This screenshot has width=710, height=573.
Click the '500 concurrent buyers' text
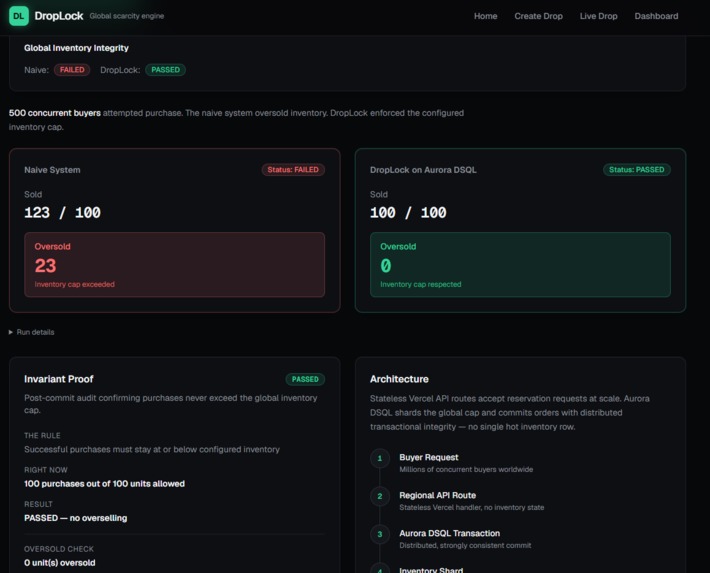point(55,113)
